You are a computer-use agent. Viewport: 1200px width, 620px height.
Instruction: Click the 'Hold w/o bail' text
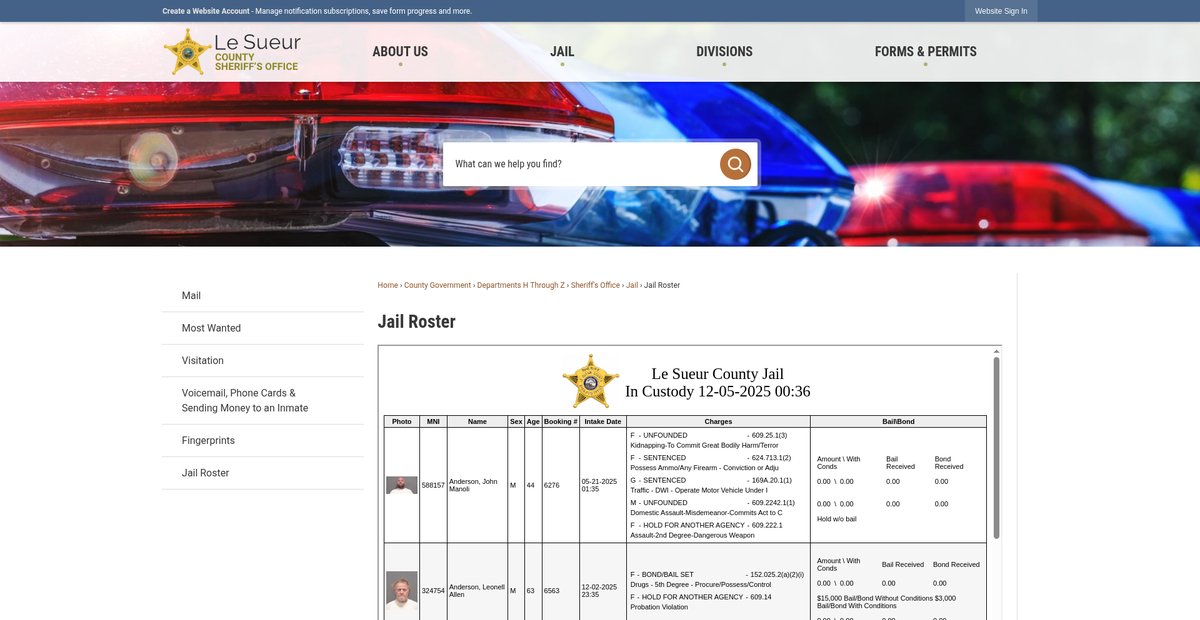pyautogui.click(x=837, y=519)
